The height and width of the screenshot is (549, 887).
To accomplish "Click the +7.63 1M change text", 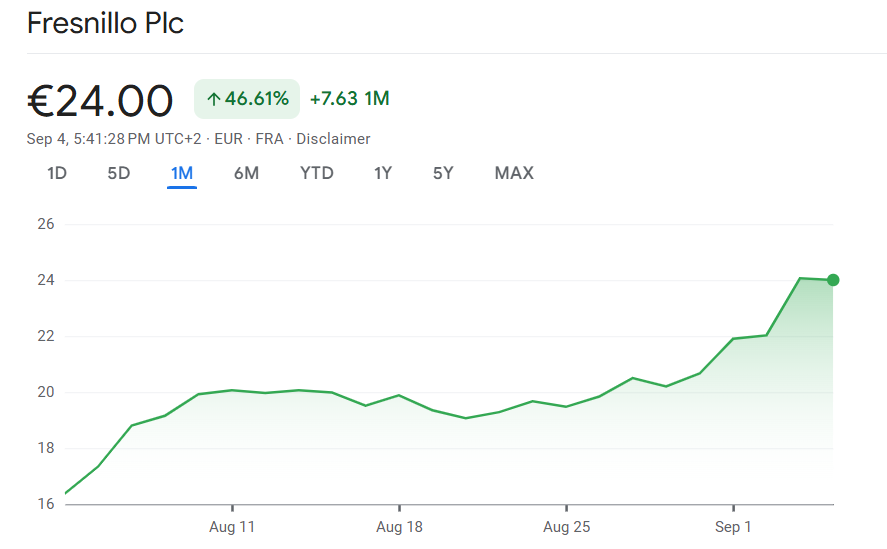I will [x=349, y=99].
